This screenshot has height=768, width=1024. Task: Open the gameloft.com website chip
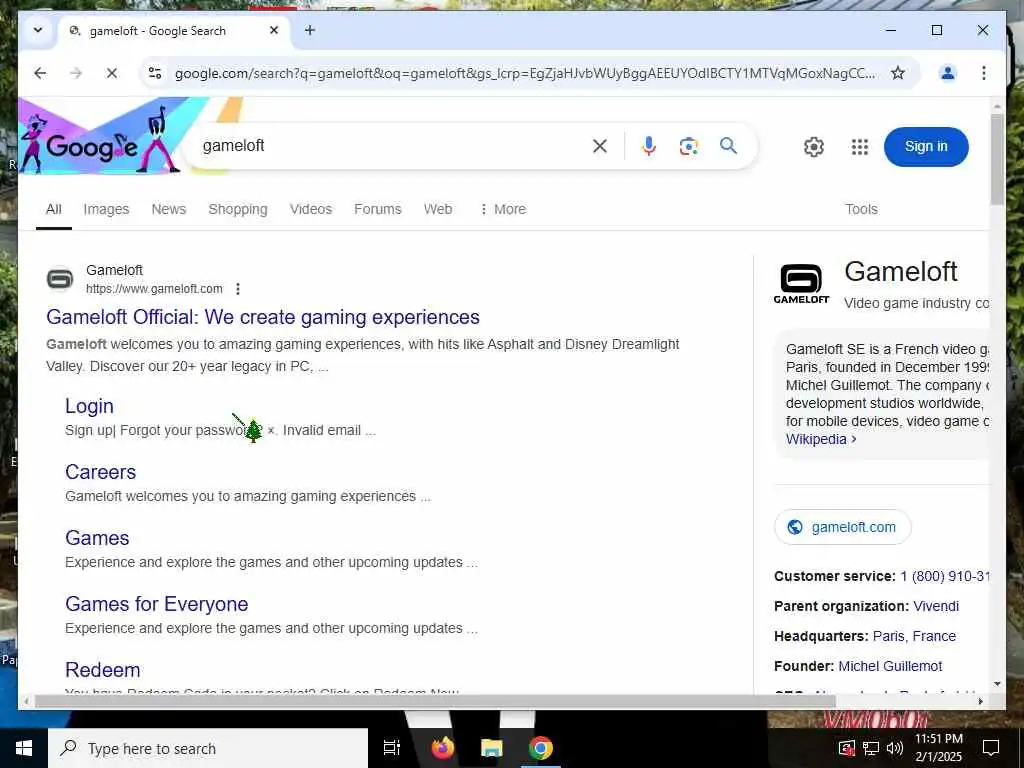[842, 527]
